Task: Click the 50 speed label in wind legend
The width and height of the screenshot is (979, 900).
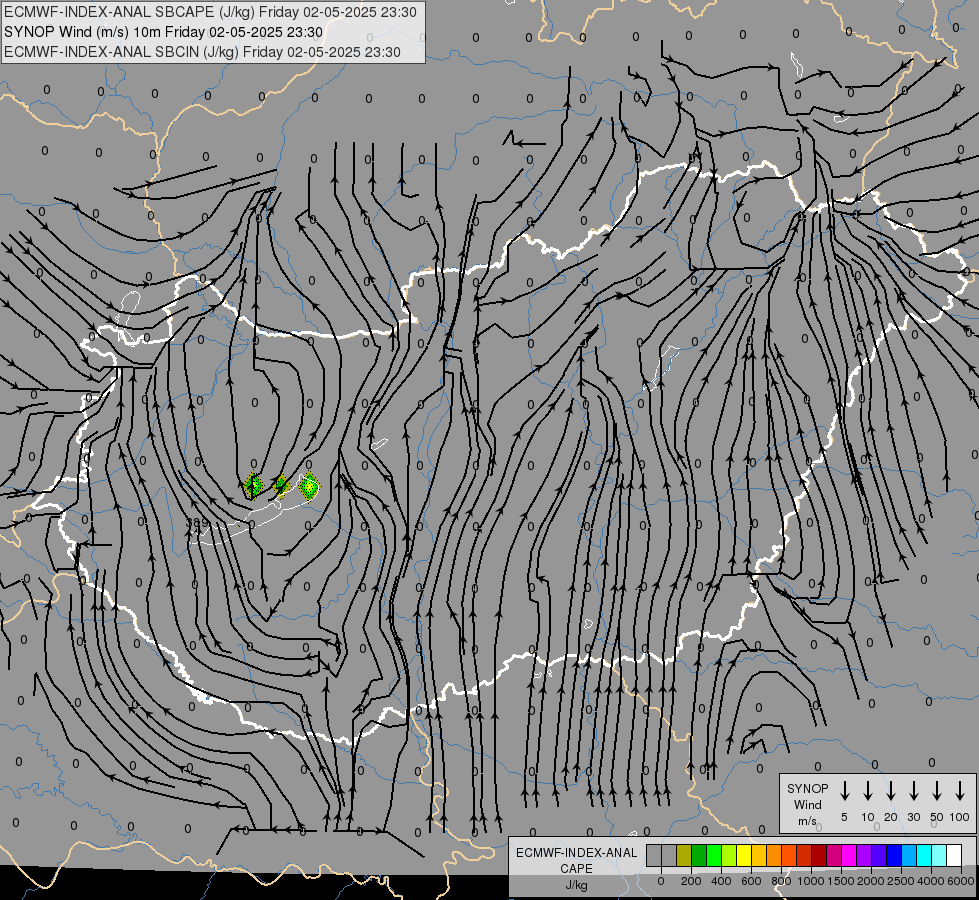Action: pyautogui.click(x=937, y=817)
